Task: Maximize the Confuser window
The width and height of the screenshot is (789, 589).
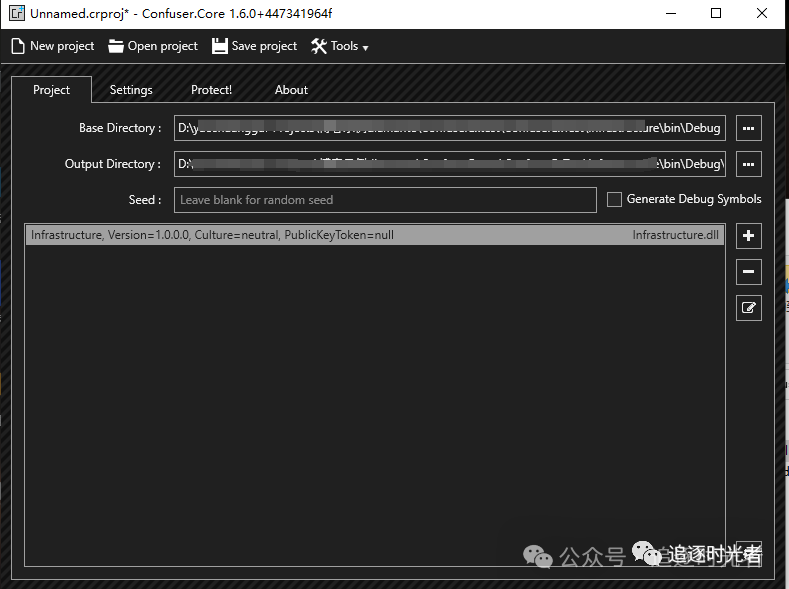Action: click(x=716, y=13)
